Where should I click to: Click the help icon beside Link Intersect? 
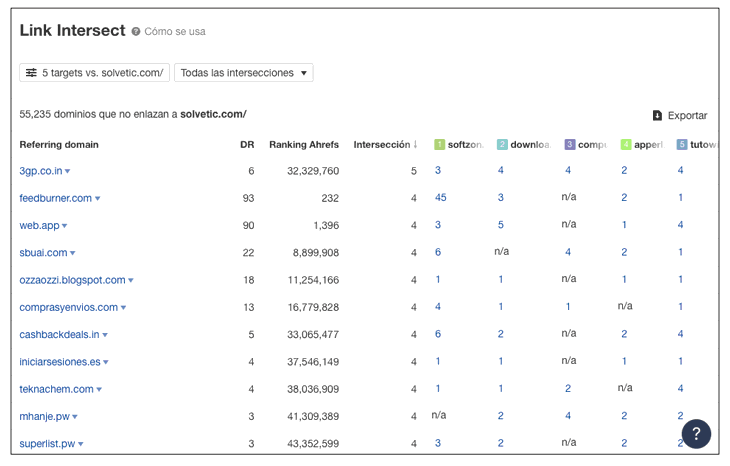(136, 32)
